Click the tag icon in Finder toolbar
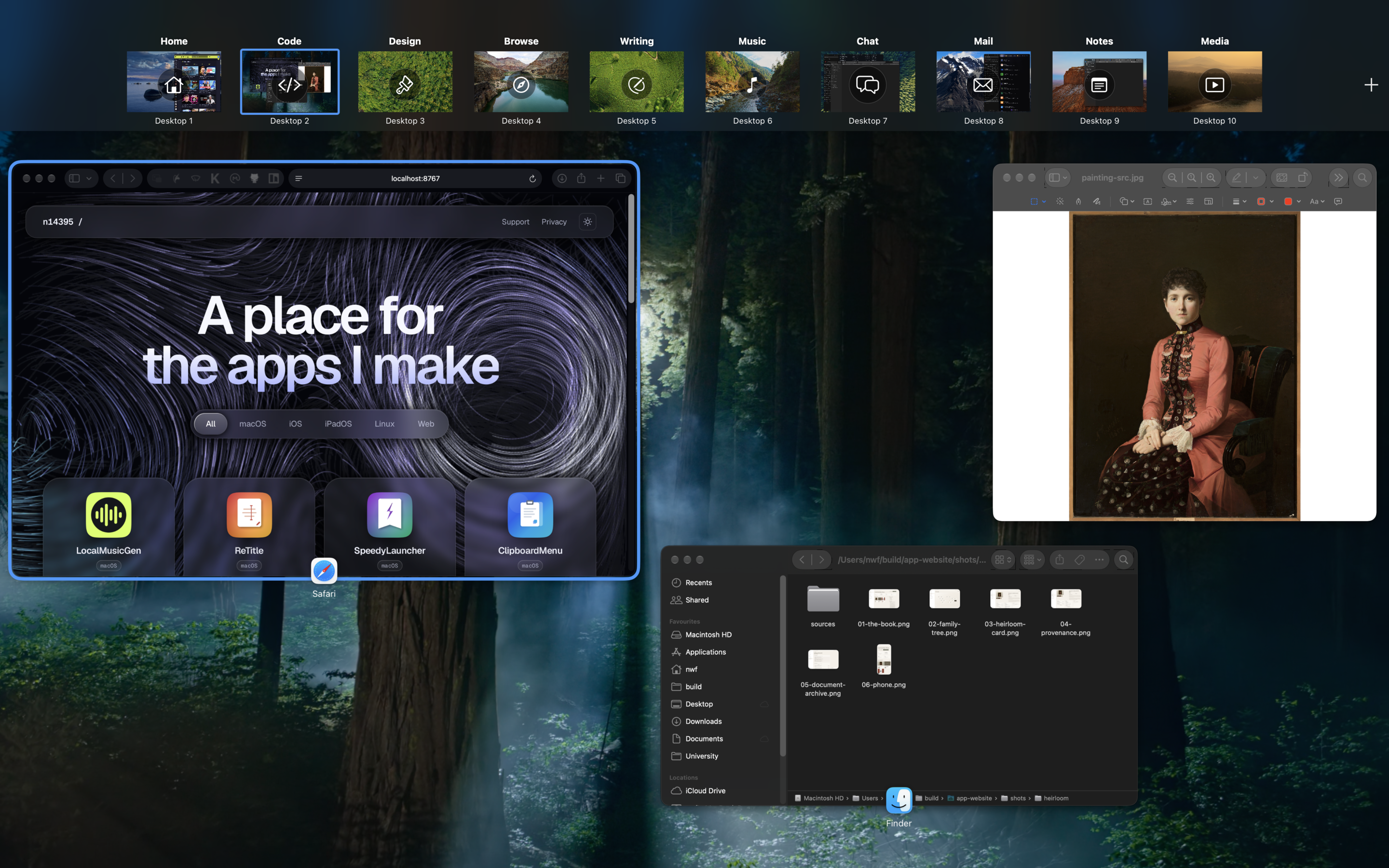 coord(1079,560)
